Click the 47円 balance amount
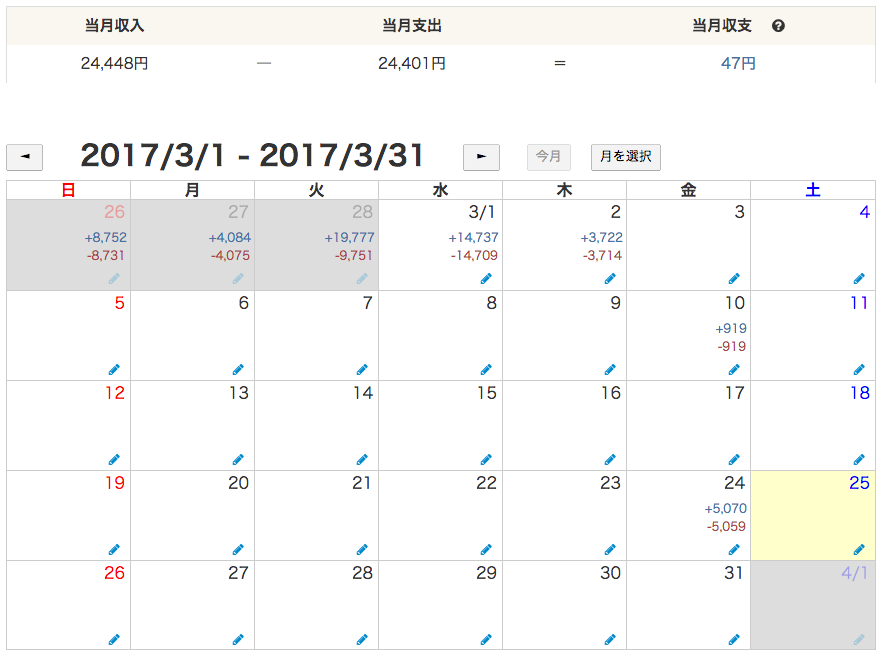Viewport: 888px width, 667px height. (738, 63)
